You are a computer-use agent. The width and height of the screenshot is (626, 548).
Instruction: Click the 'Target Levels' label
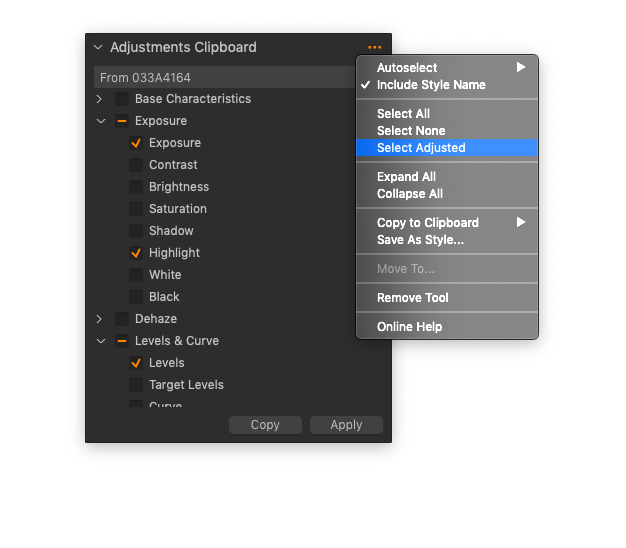tap(186, 385)
